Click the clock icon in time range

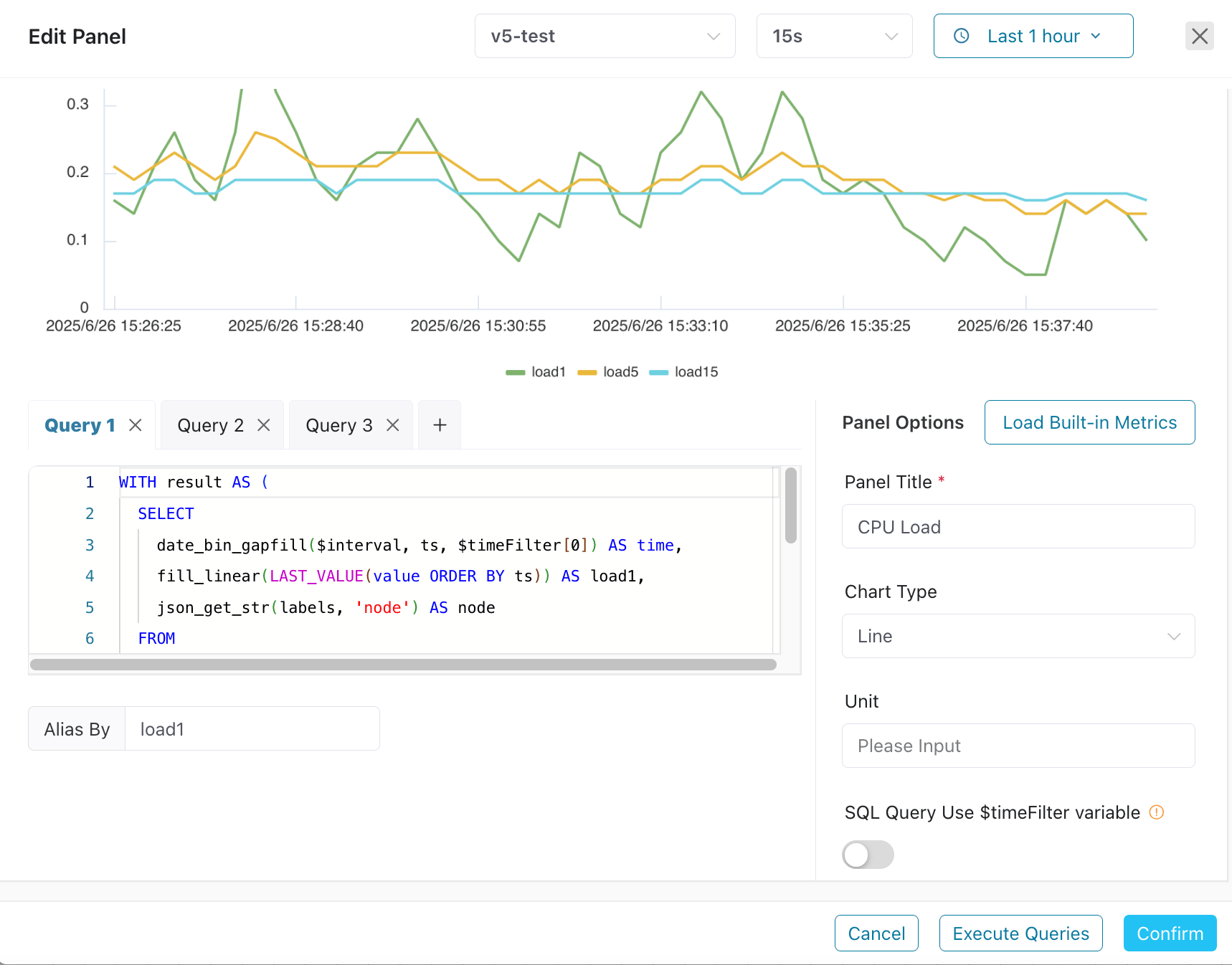click(x=962, y=36)
